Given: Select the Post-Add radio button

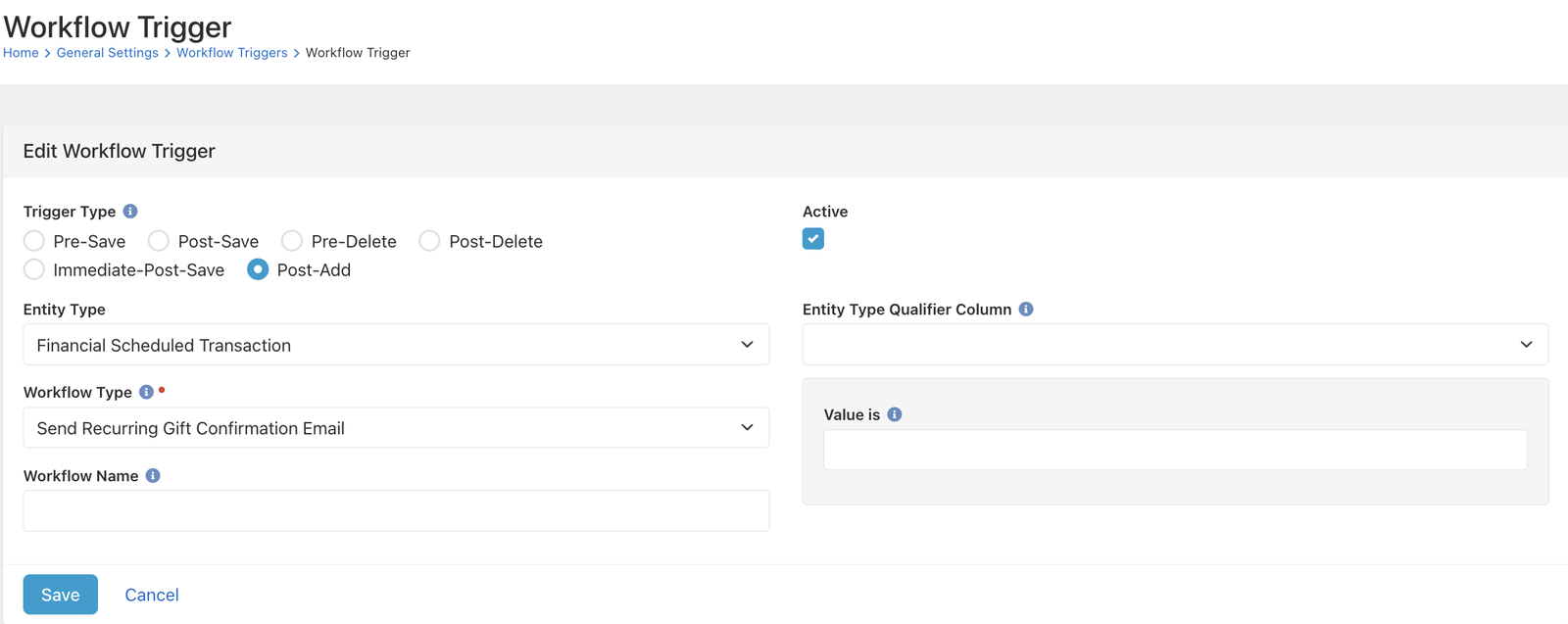Looking at the screenshot, I should pyautogui.click(x=258, y=269).
